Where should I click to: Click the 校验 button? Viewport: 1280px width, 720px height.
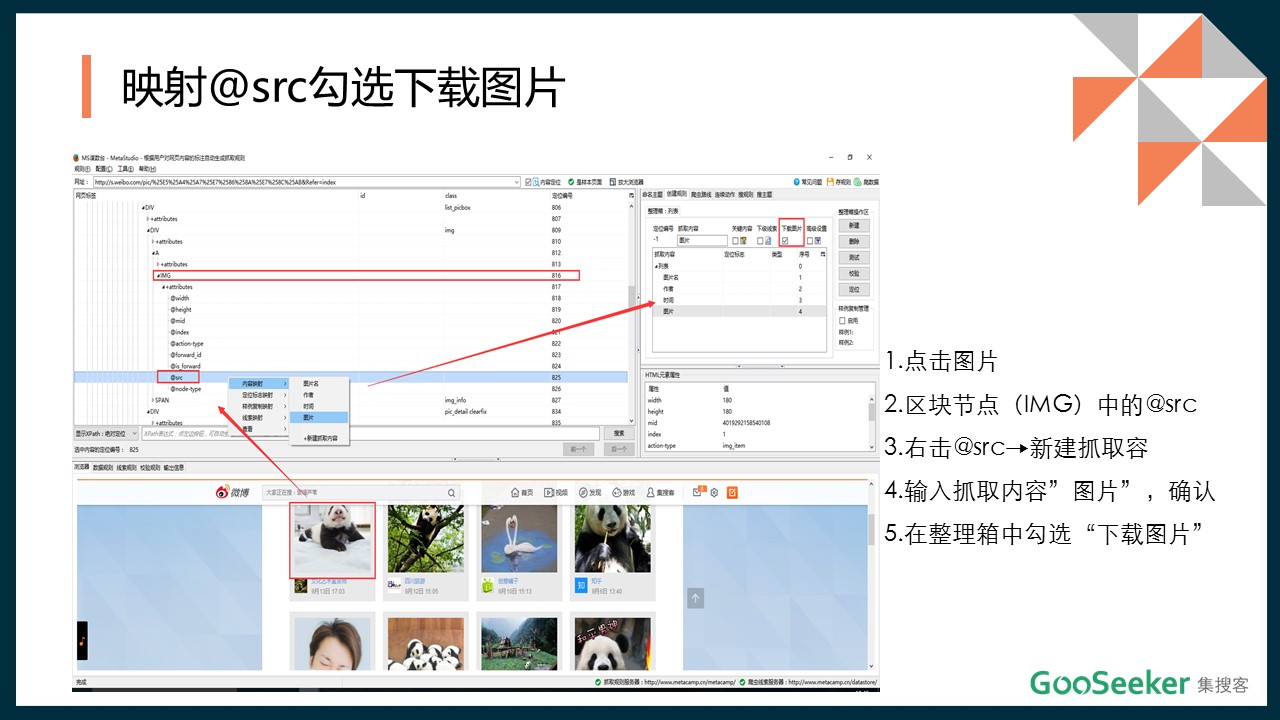[x=853, y=274]
